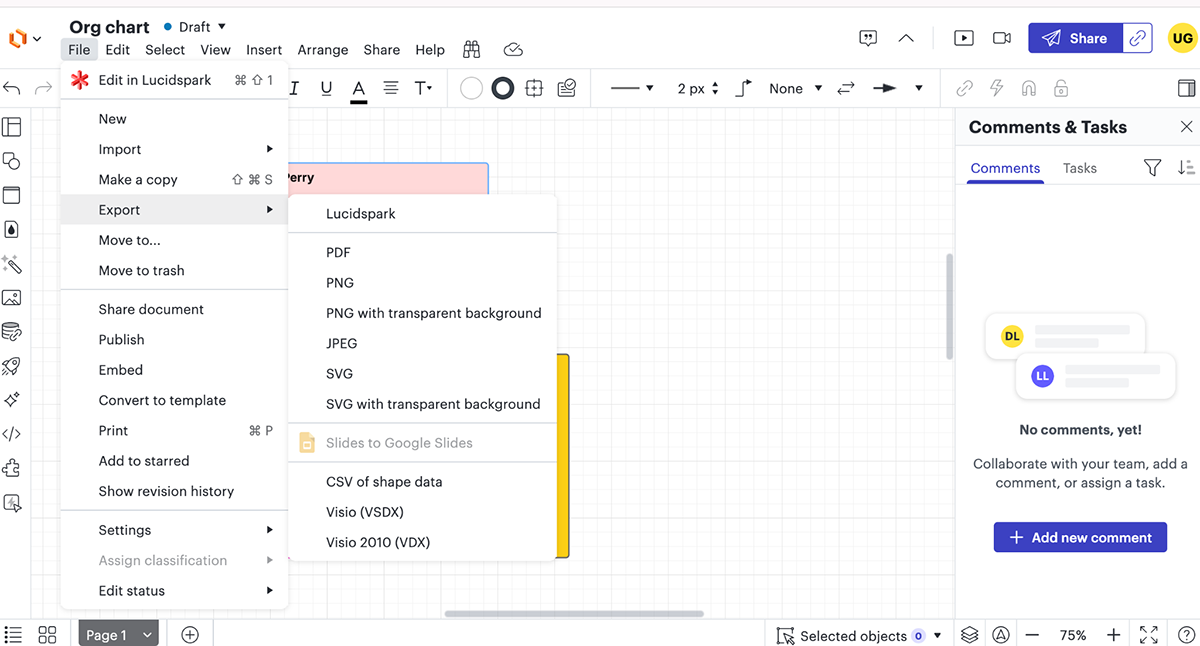Viewport: 1200px width, 646px height.
Task: Open the layers icon in bottom bar
Action: pos(969,635)
